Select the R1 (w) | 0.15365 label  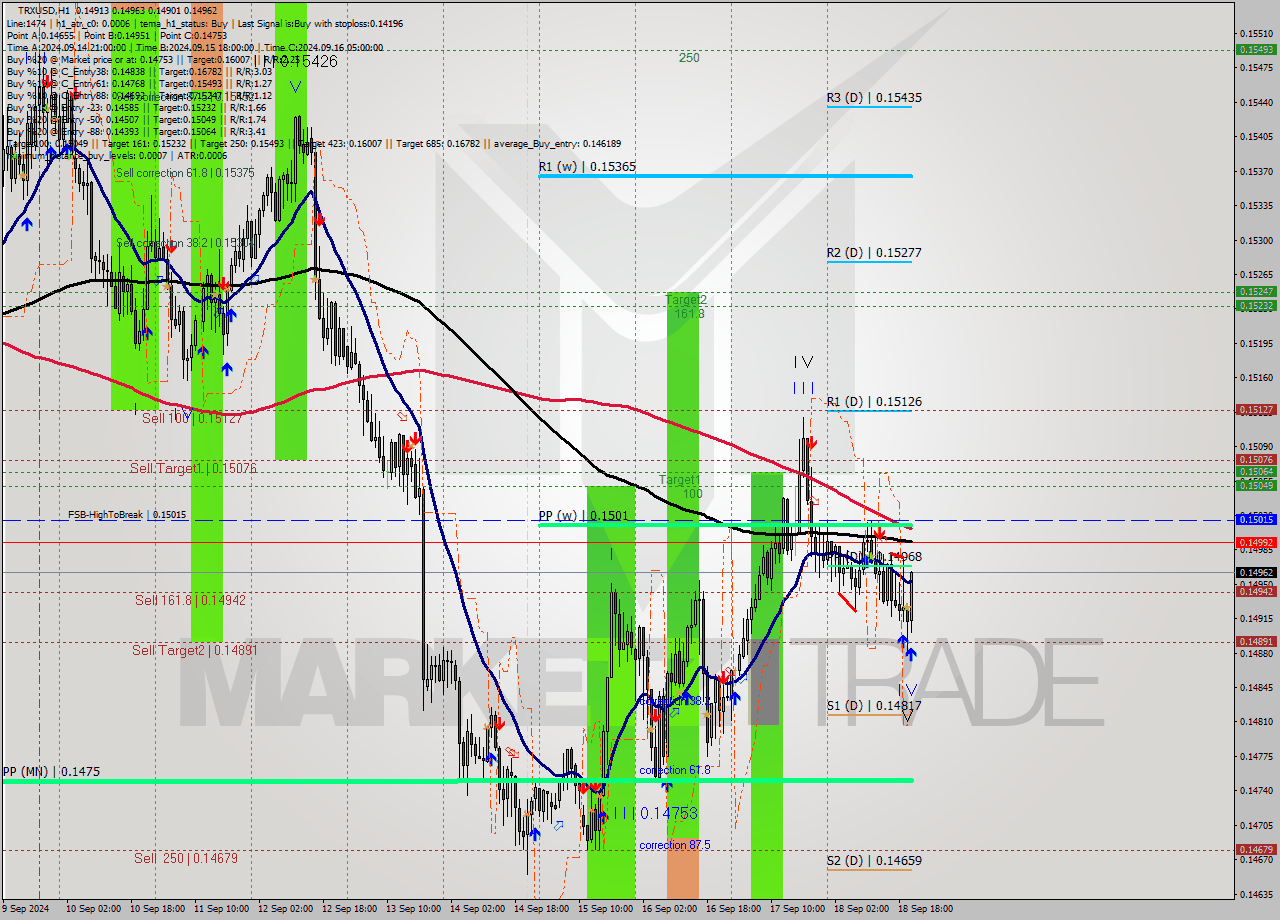tap(587, 167)
